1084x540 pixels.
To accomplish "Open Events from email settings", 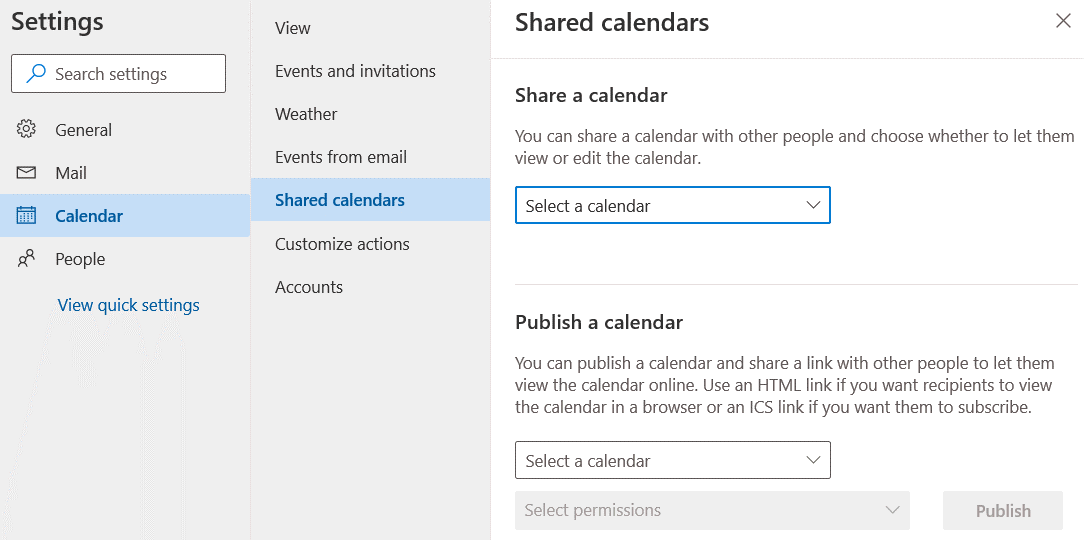I will coord(340,157).
